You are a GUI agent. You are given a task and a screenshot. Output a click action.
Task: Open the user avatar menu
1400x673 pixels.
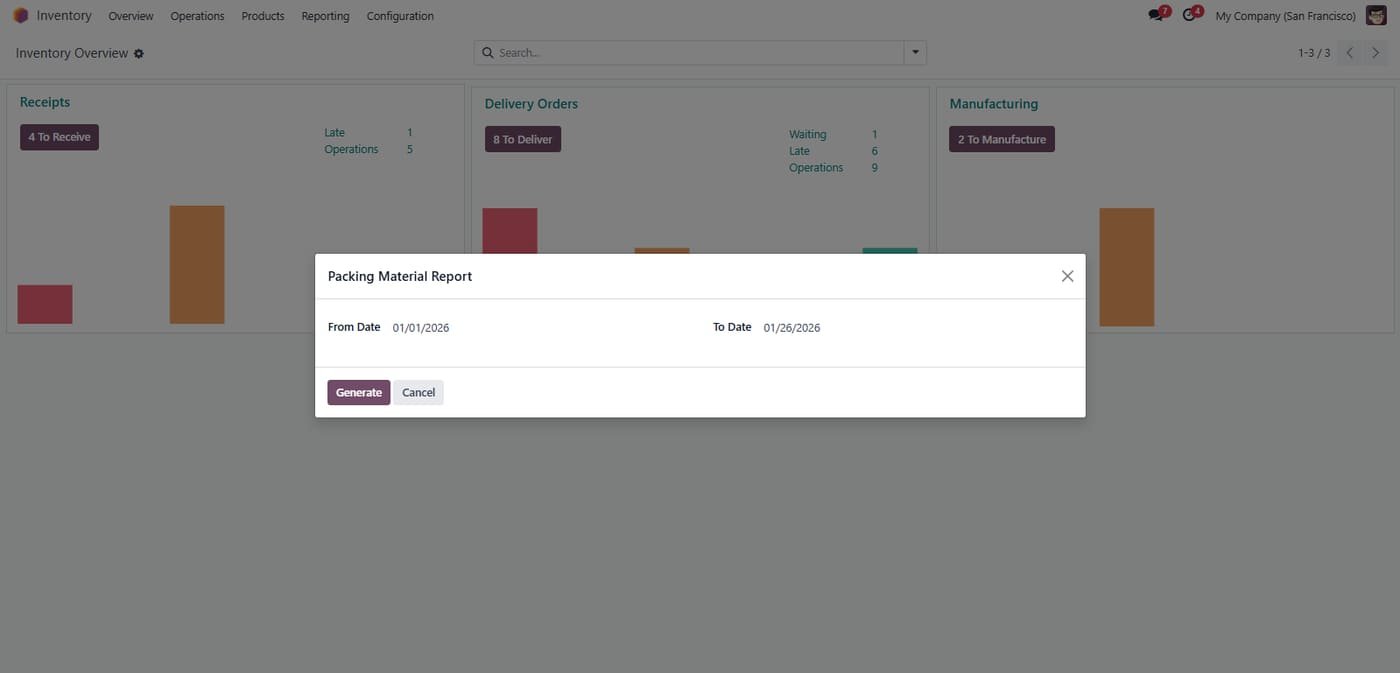[1376, 16]
